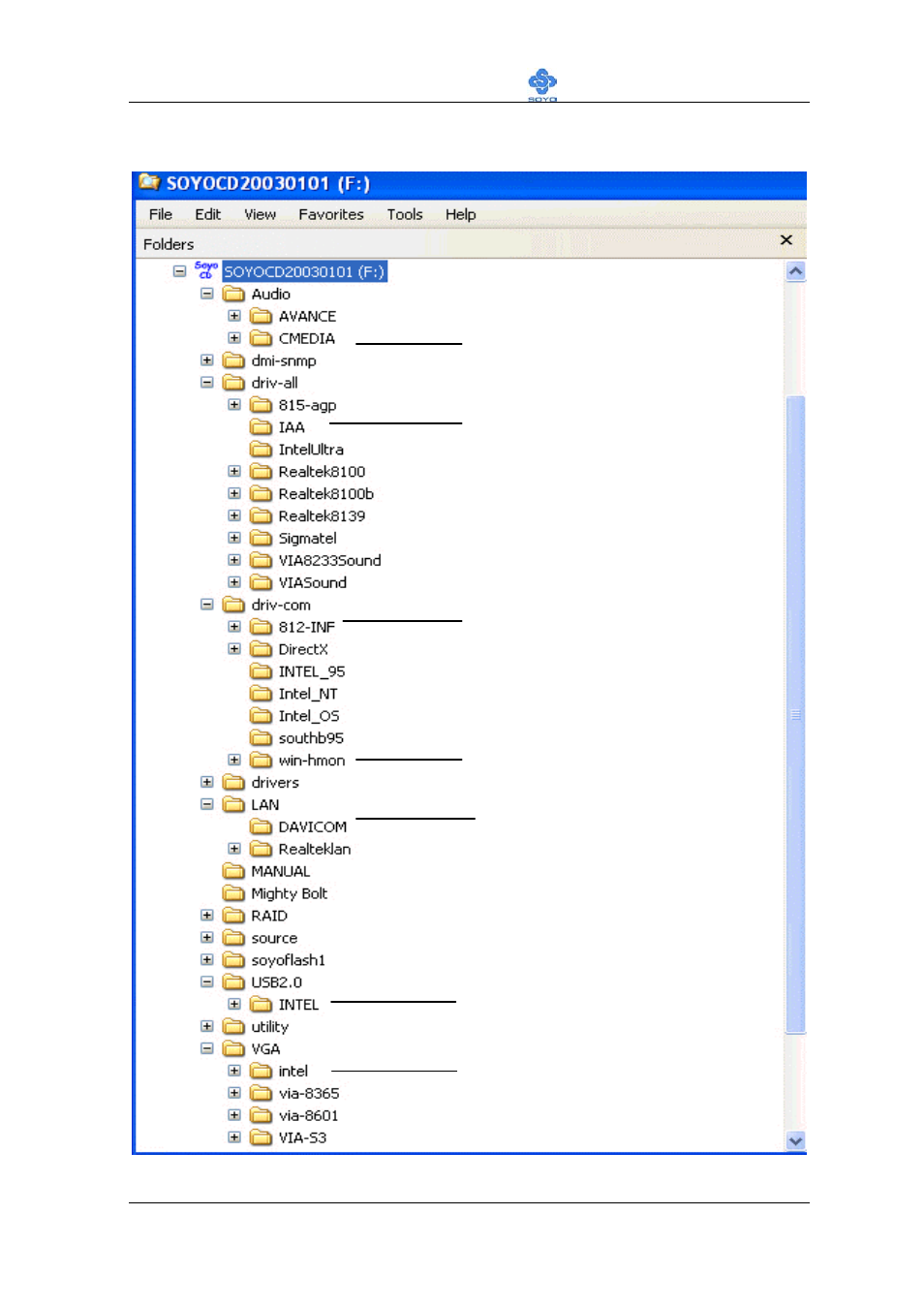Viewport: 924px width, 1308px height.
Task: Expand the dmi-snmp folder node
Action: pyautogui.click(x=206, y=359)
